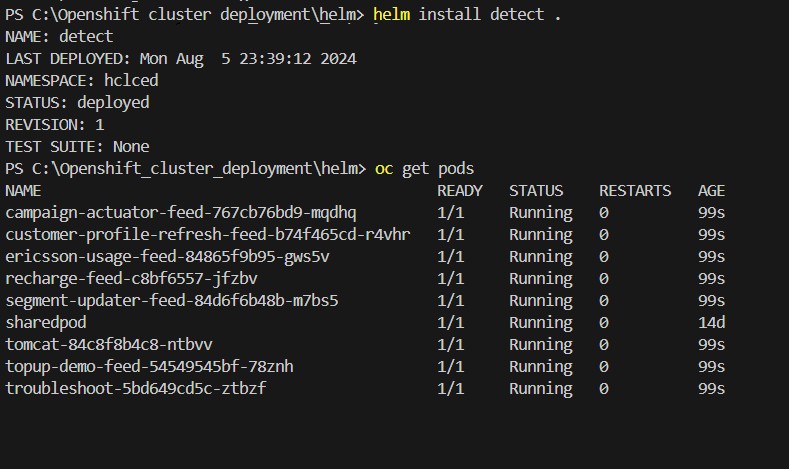Click the 'STATUS: deployed' output line
The width and height of the screenshot is (789, 469).
tap(77, 102)
